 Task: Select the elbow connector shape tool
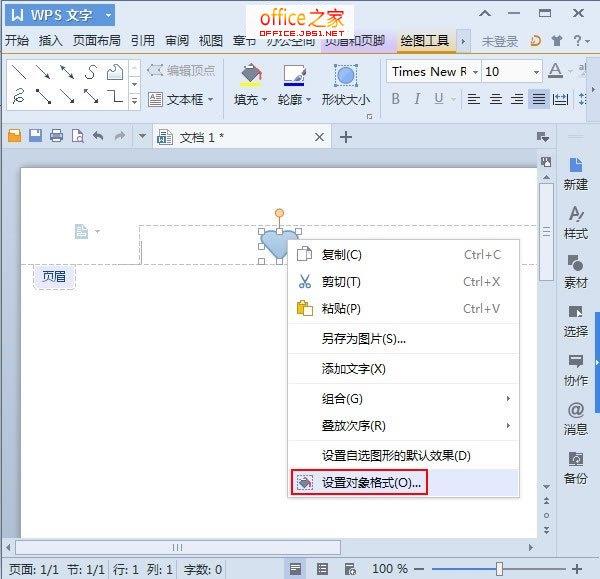(x=114, y=96)
